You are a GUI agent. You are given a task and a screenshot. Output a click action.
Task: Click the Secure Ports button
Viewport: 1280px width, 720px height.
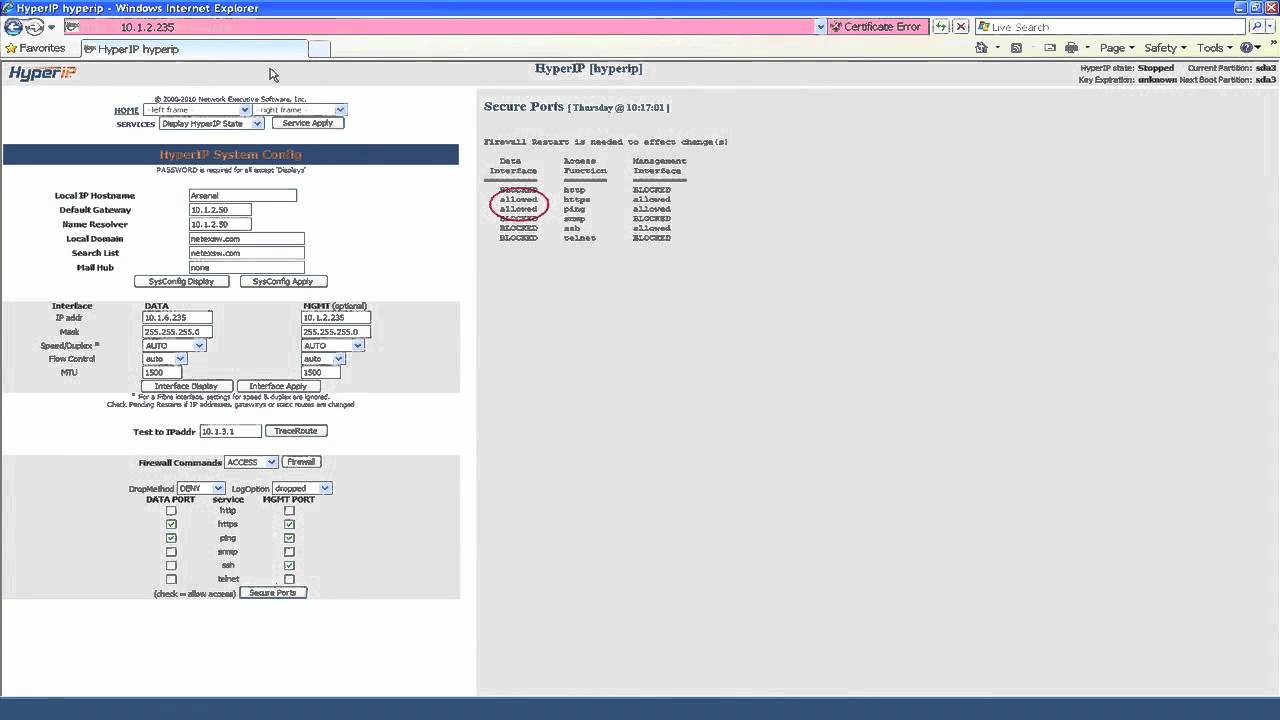tap(273, 593)
